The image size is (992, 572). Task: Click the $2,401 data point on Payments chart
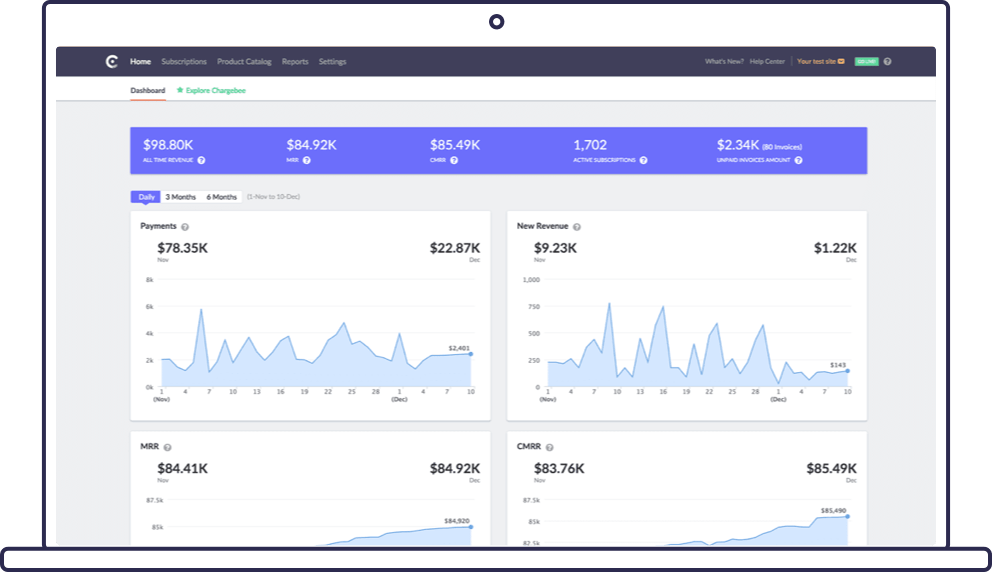(x=471, y=354)
